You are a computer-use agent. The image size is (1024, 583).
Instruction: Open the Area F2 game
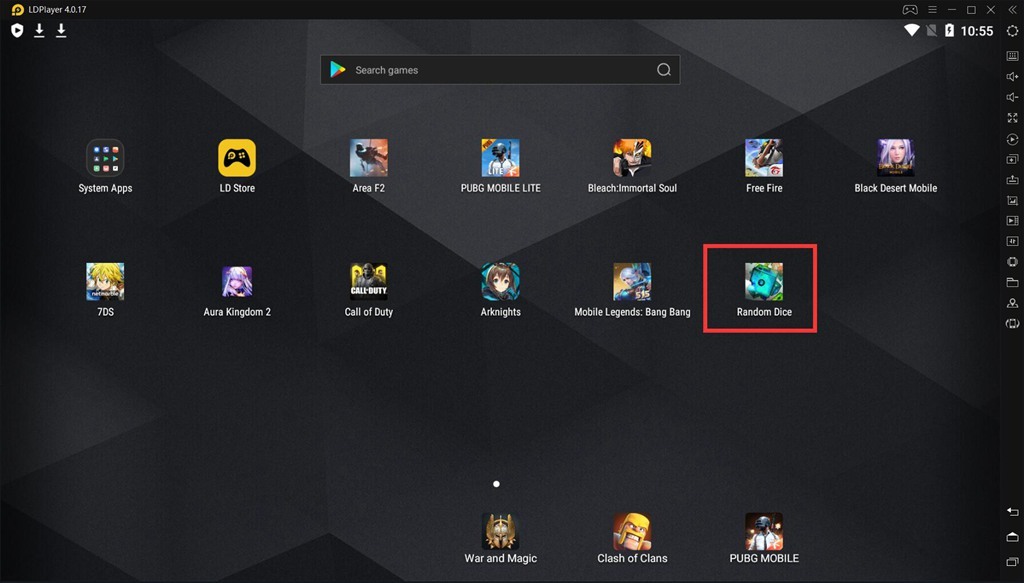coord(369,158)
